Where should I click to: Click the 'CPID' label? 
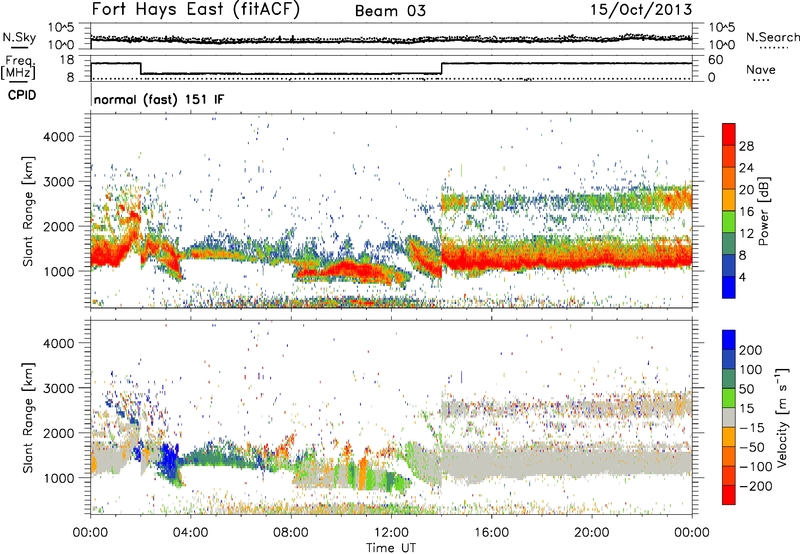click(22, 95)
